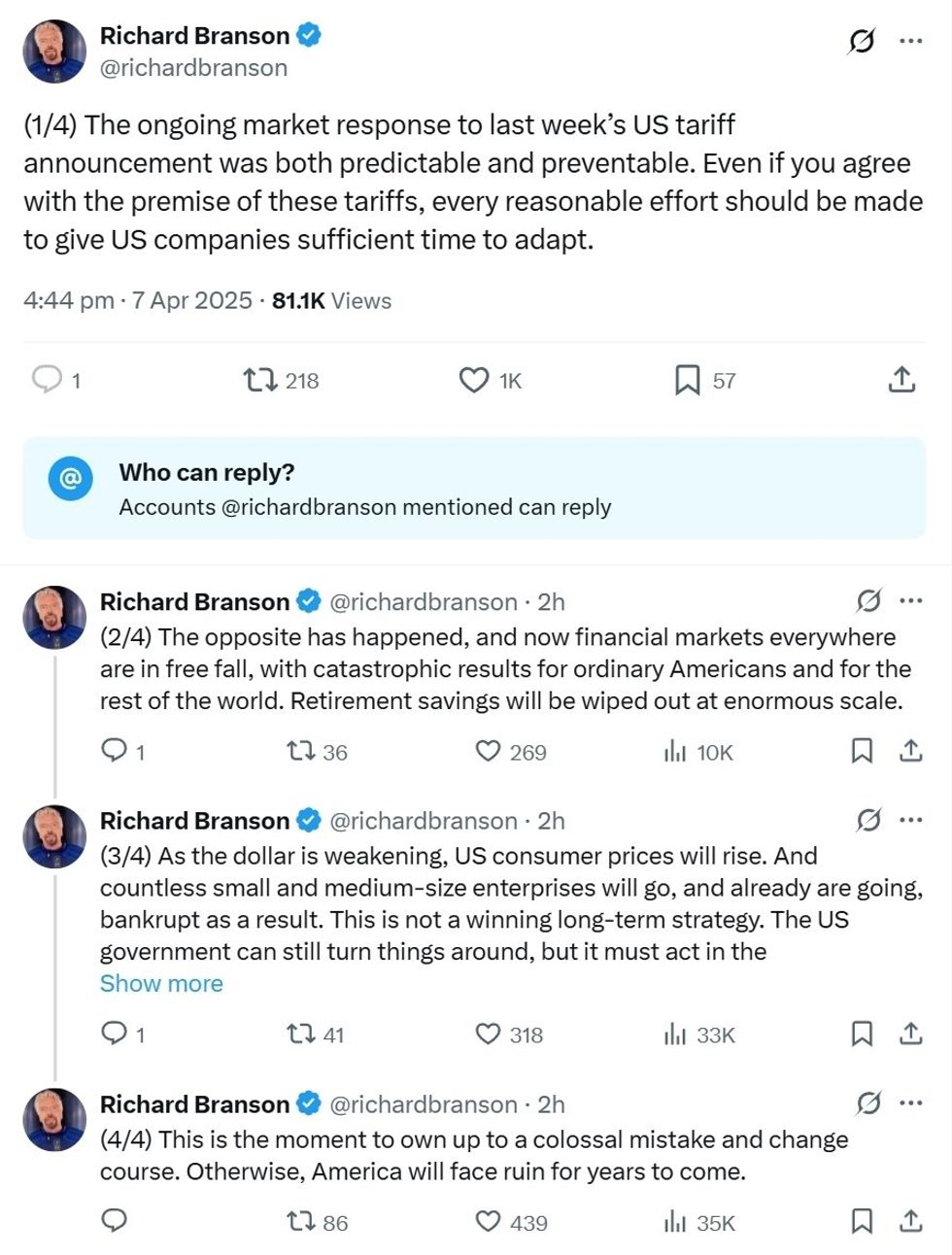Viewport: 952px width, 1255px height.
Task: Open the @richardbranson handle under the main name
Action: click(x=194, y=68)
